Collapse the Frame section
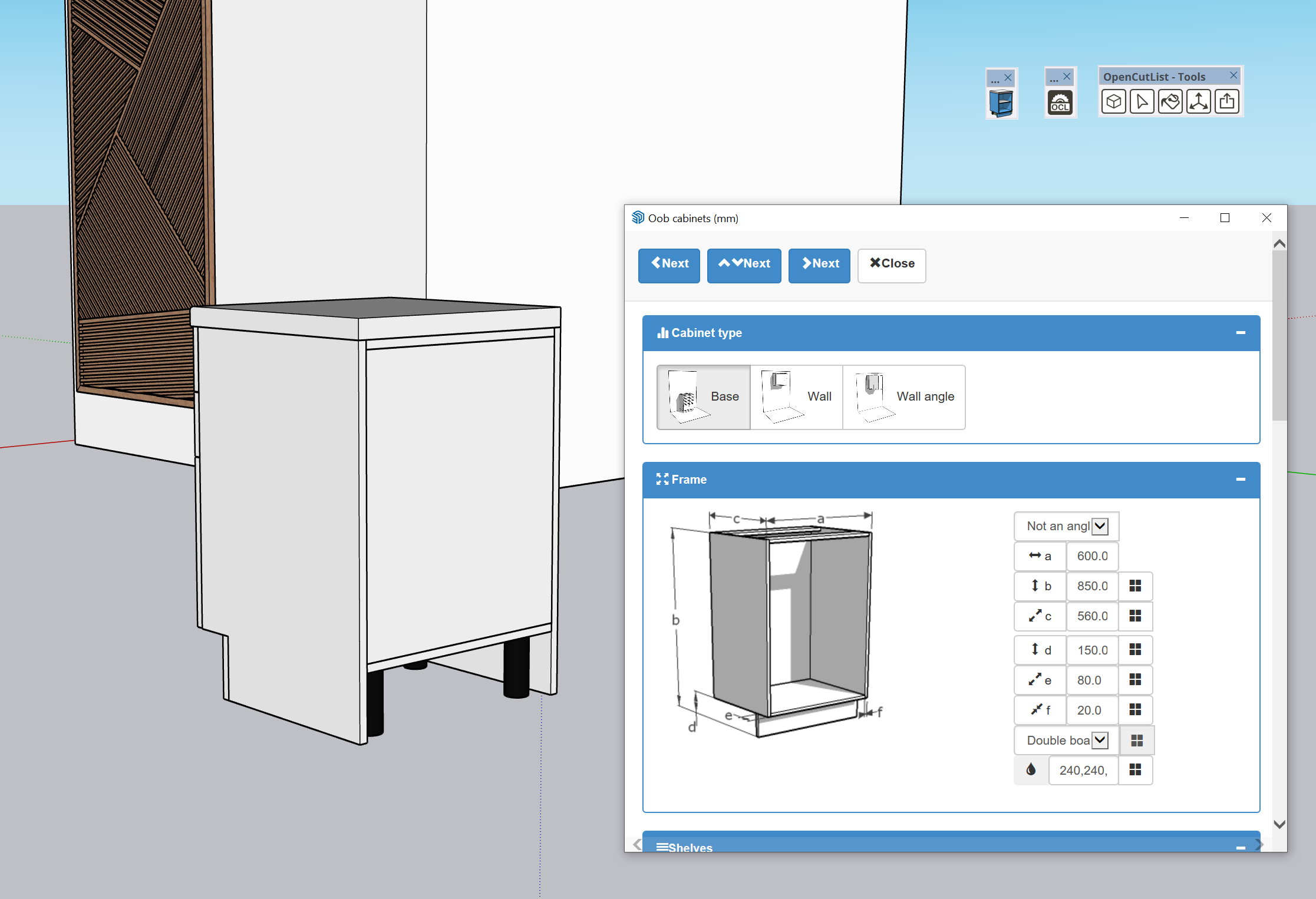Image resolution: width=1316 pixels, height=899 pixels. pyautogui.click(x=1241, y=480)
